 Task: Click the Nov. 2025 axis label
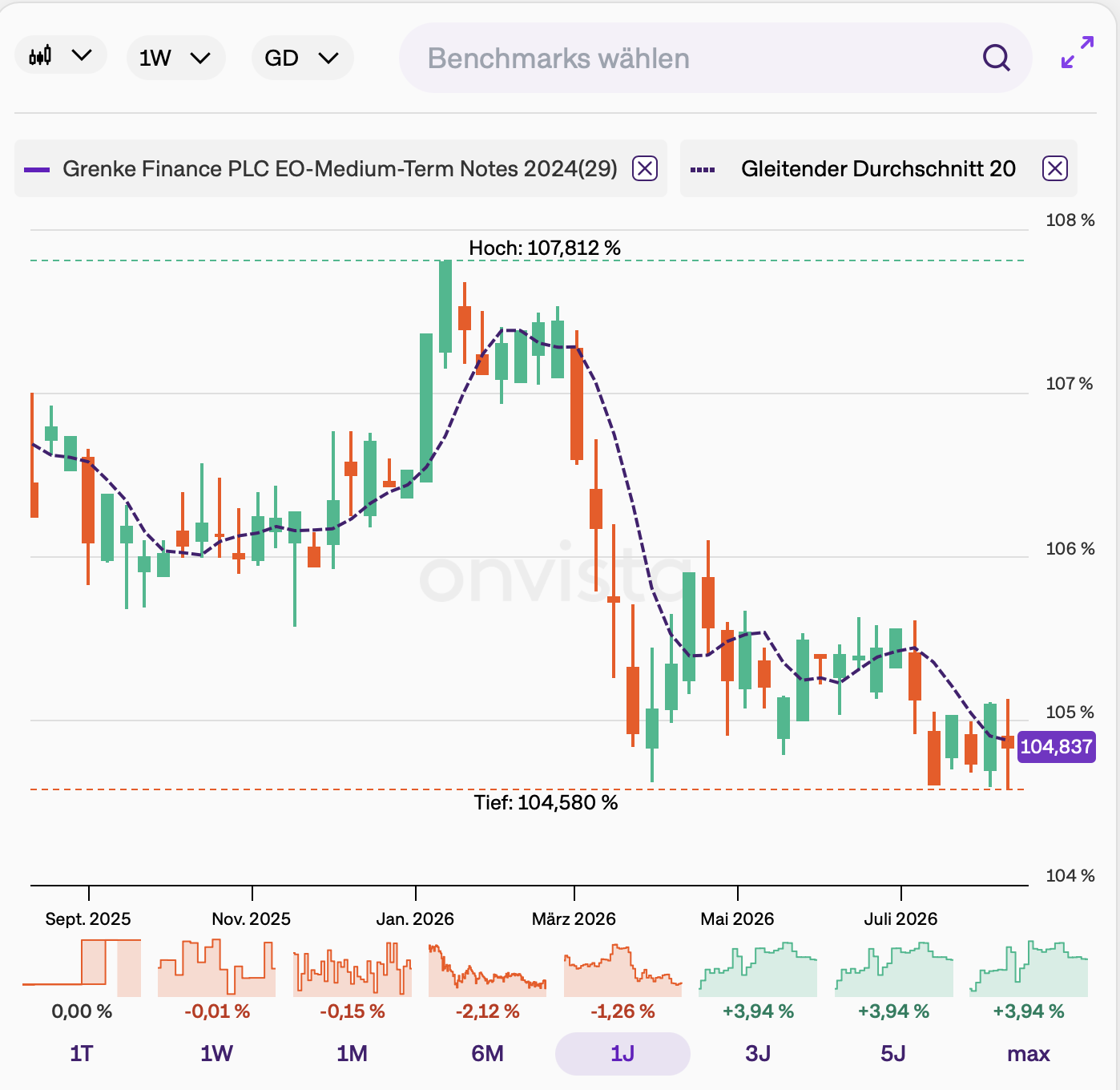pyautogui.click(x=252, y=918)
